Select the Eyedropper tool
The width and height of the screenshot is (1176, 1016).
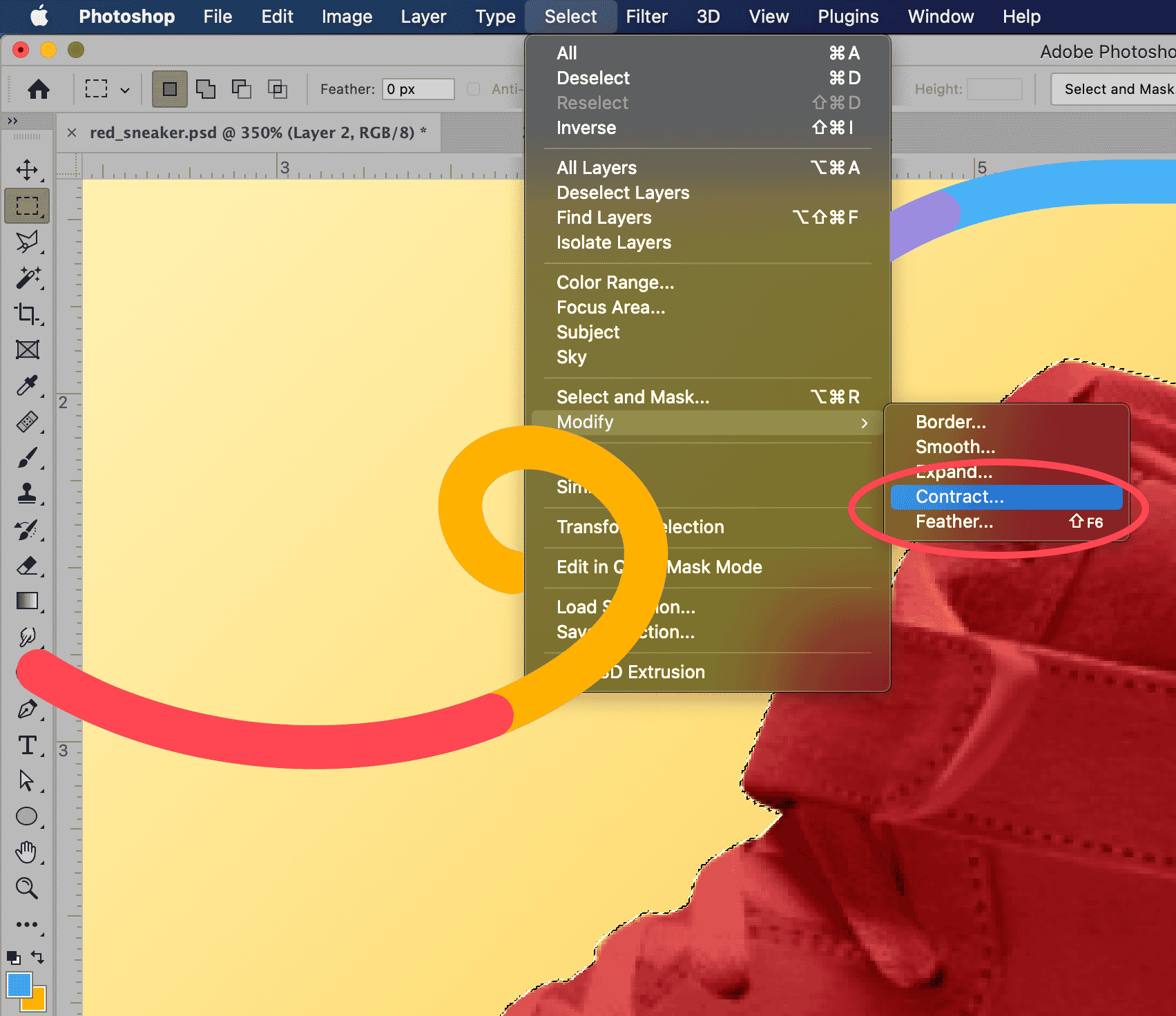click(x=27, y=385)
